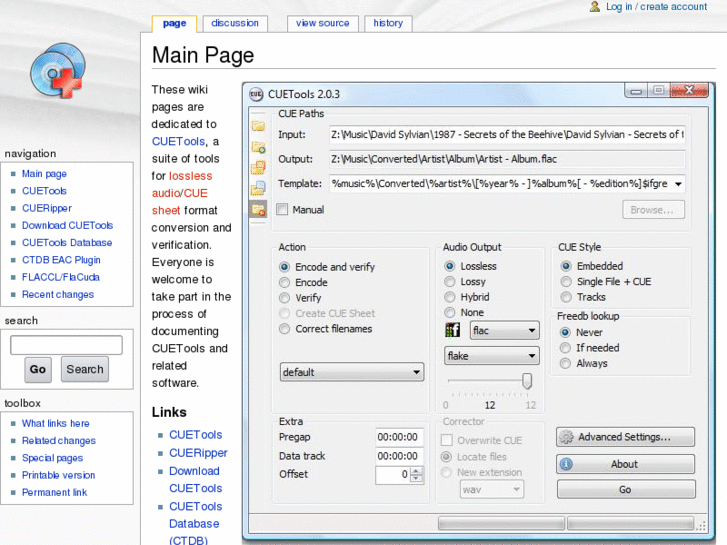
Task: Select Embedded CUE style
Action: point(566,266)
